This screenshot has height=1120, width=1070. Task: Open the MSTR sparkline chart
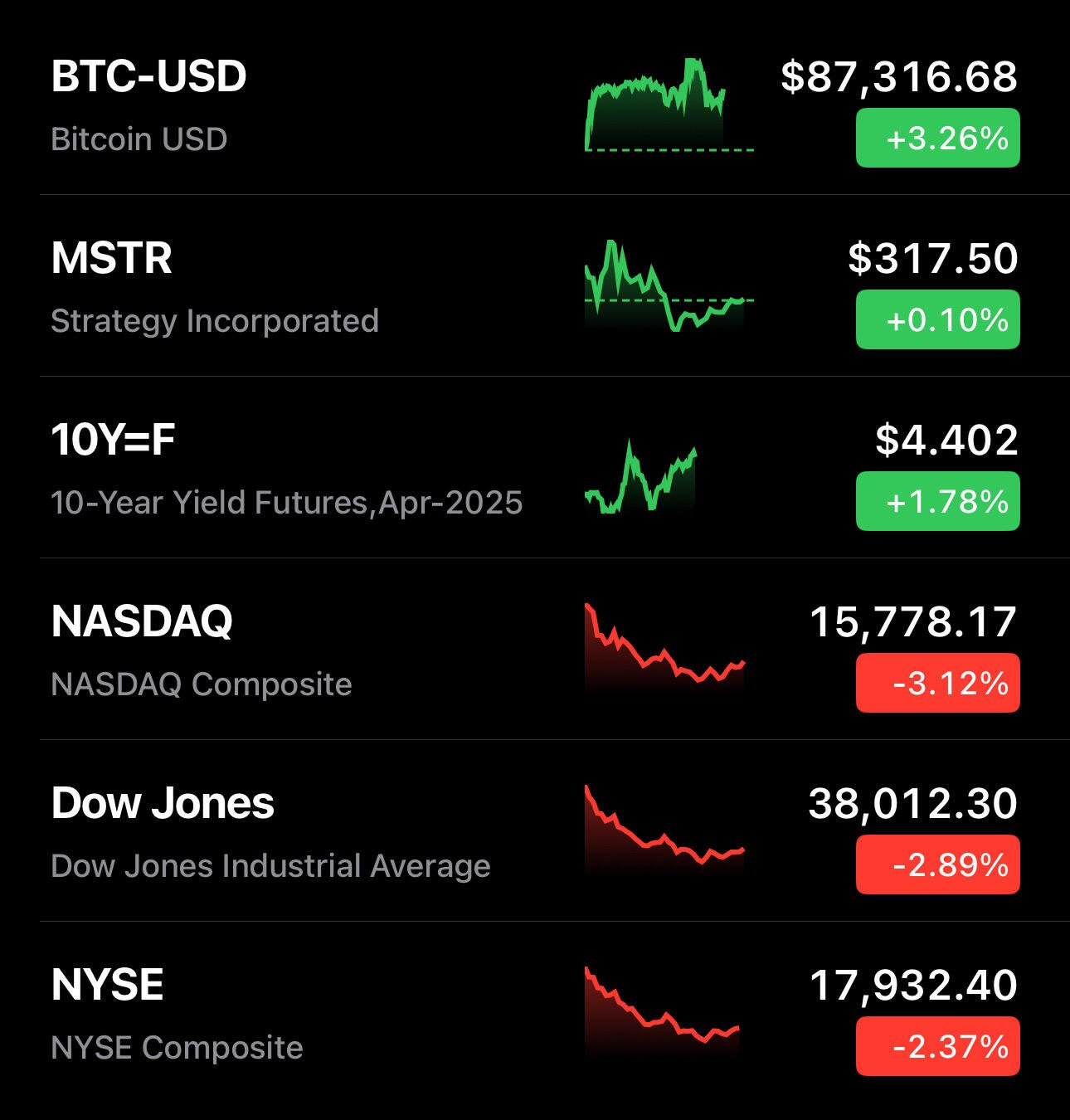(x=669, y=286)
